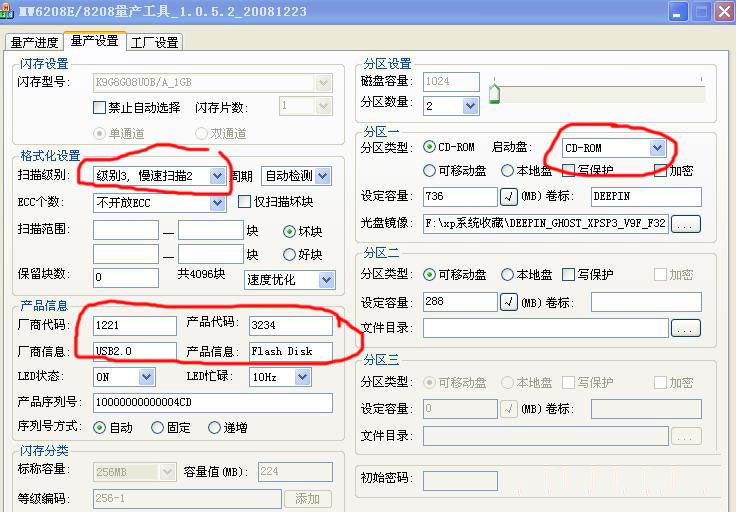Click the 卷标 field DEEPIN
The width and height of the screenshot is (736, 512).
(646, 197)
